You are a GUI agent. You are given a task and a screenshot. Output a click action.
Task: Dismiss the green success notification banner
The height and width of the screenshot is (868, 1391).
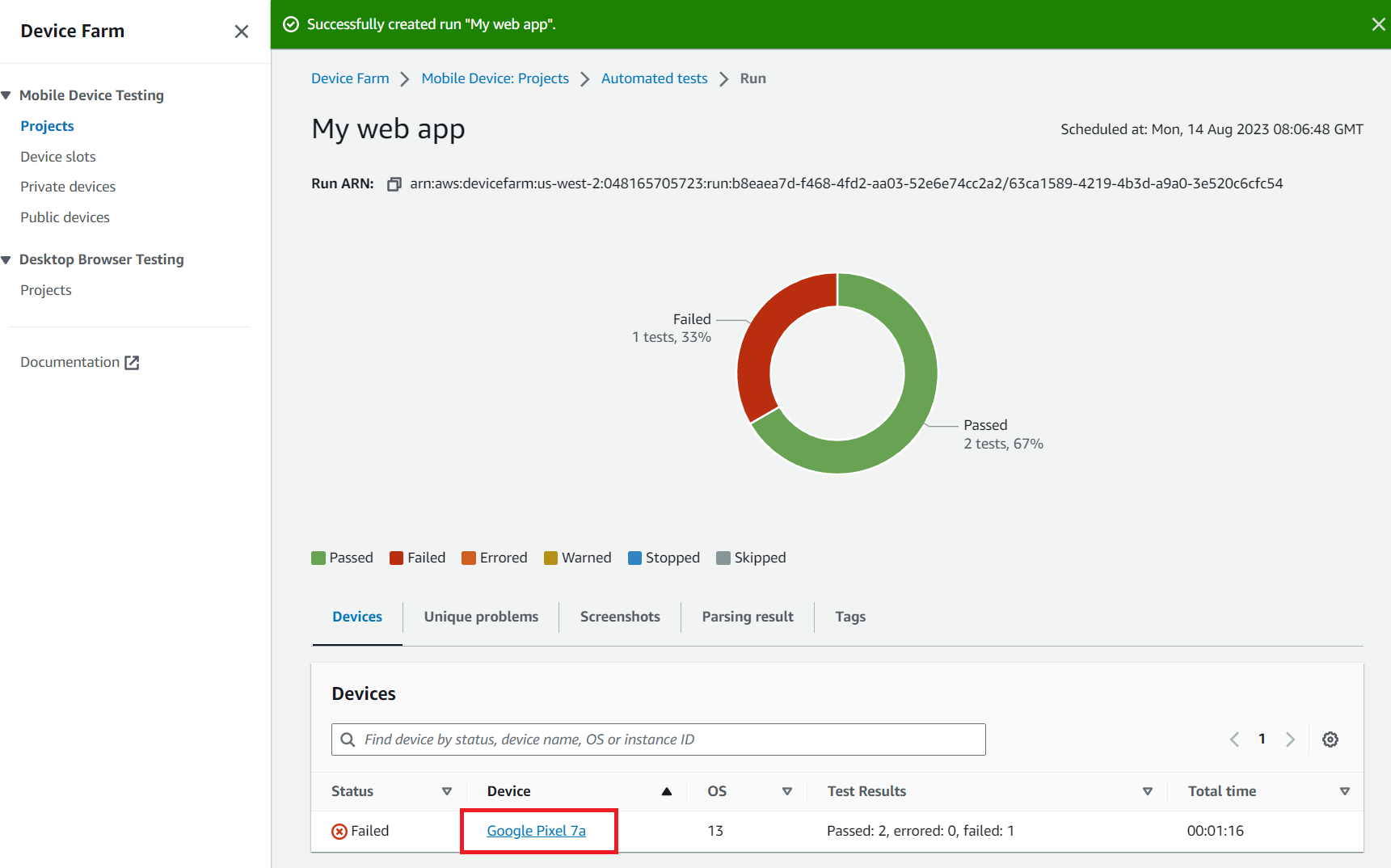pyautogui.click(x=1378, y=24)
